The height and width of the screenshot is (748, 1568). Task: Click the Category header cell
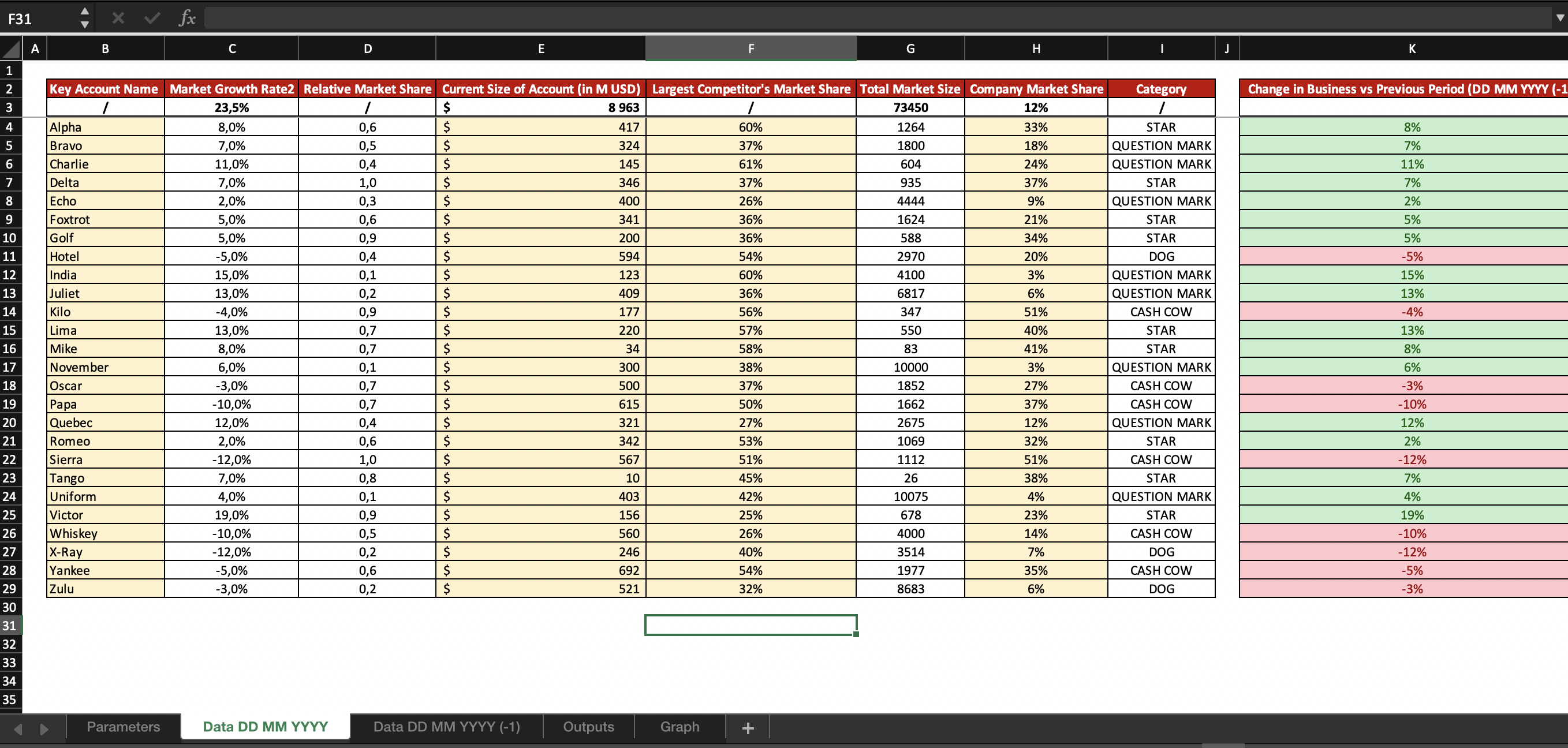[1161, 89]
